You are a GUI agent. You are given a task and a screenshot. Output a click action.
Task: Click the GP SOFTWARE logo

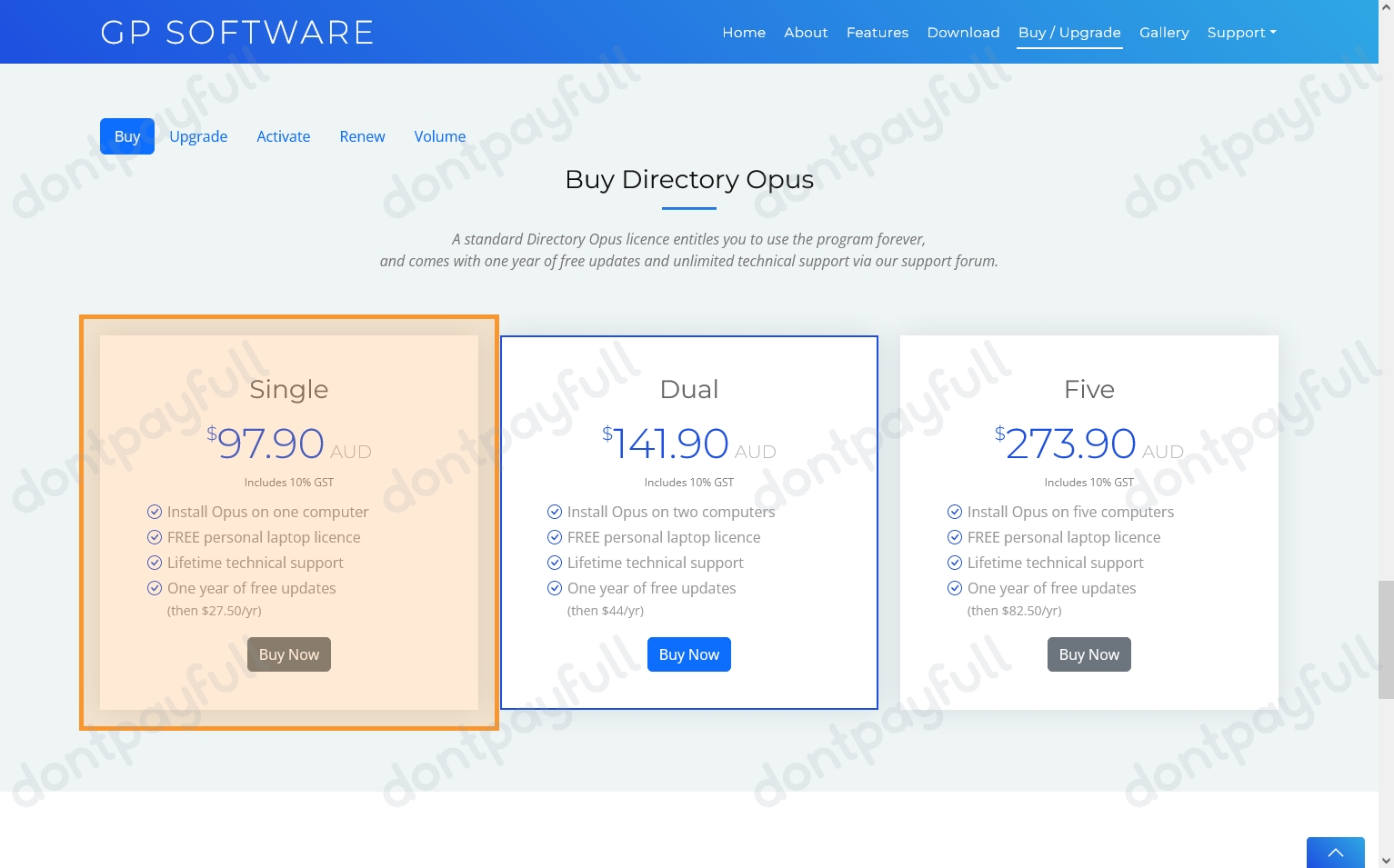236,32
